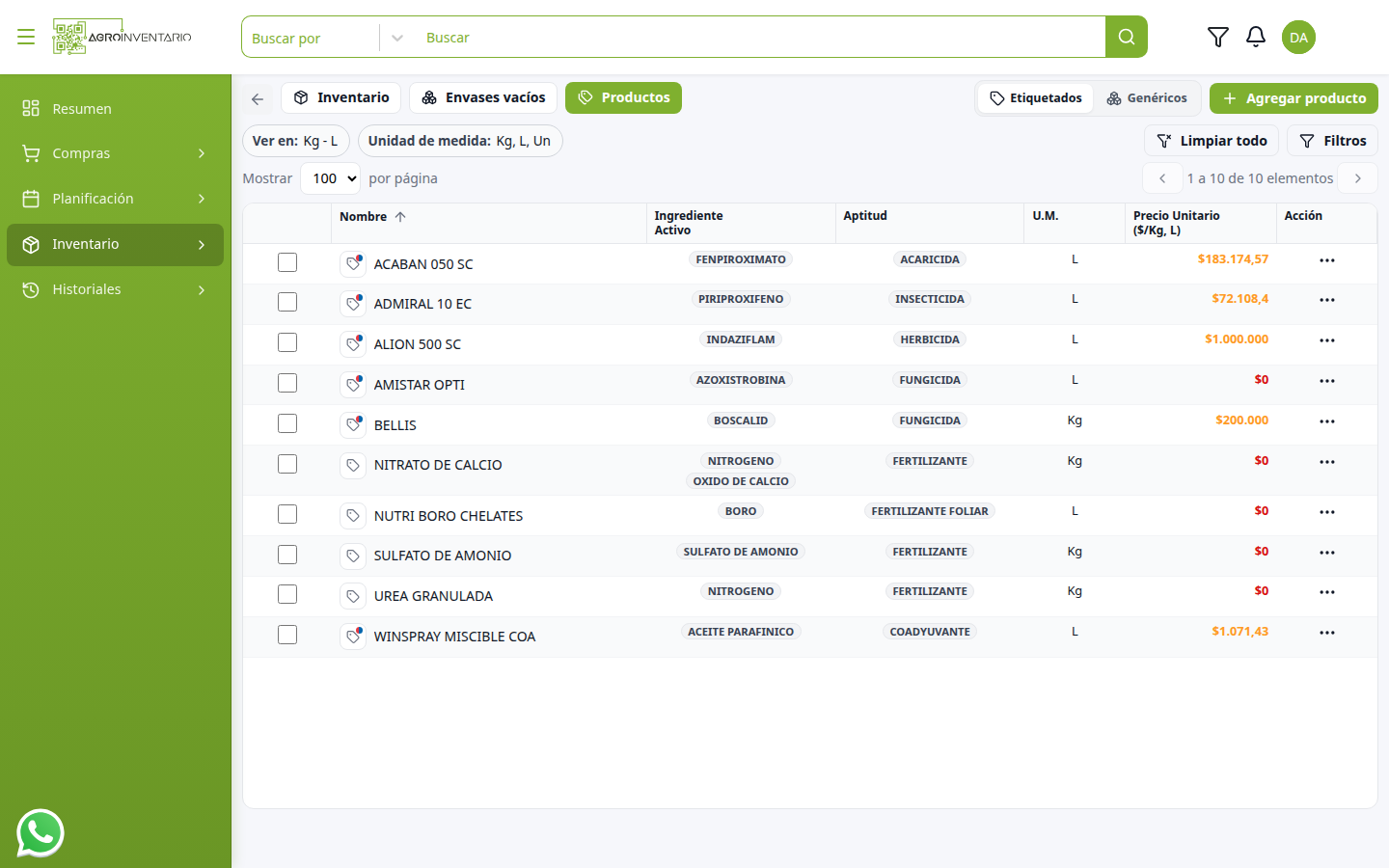Open actions menu for ADMIRAL 10 EC
1389x868 pixels.
1327,300
